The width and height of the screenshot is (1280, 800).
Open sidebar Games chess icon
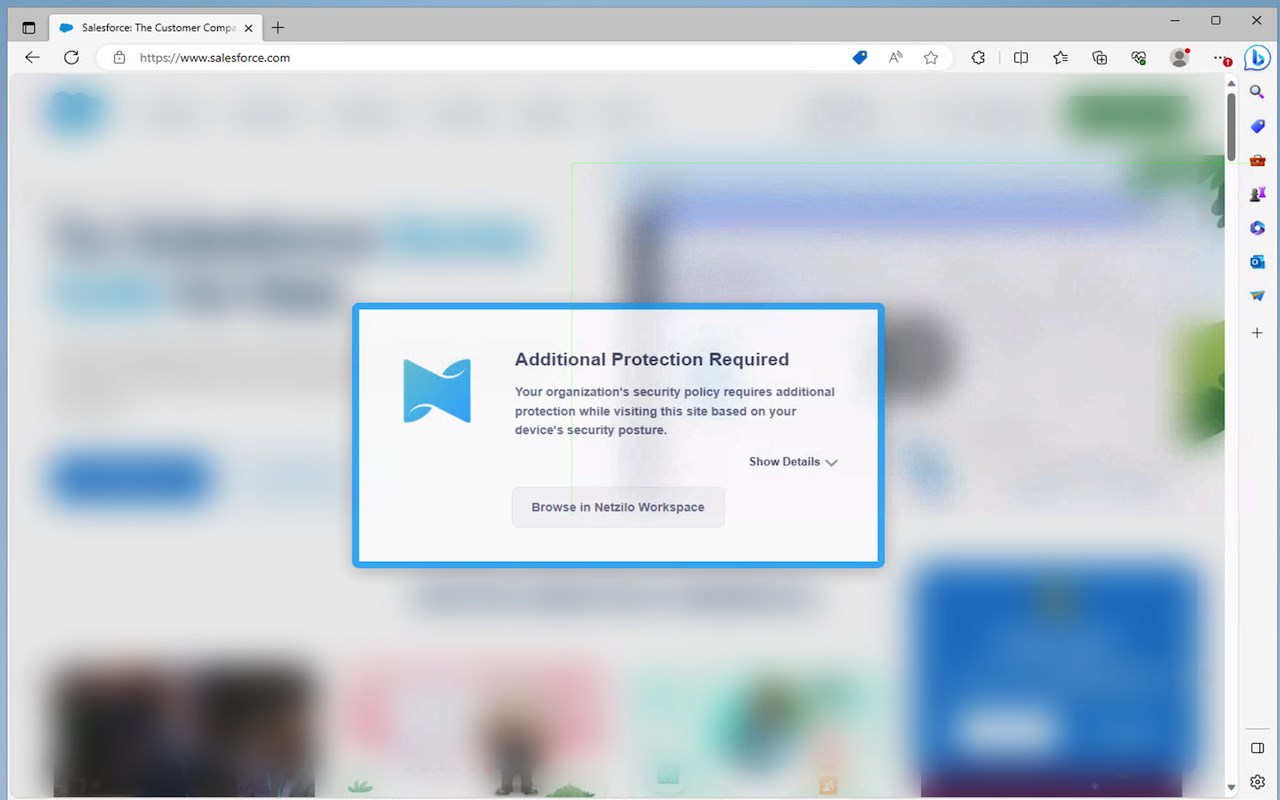point(1257,194)
